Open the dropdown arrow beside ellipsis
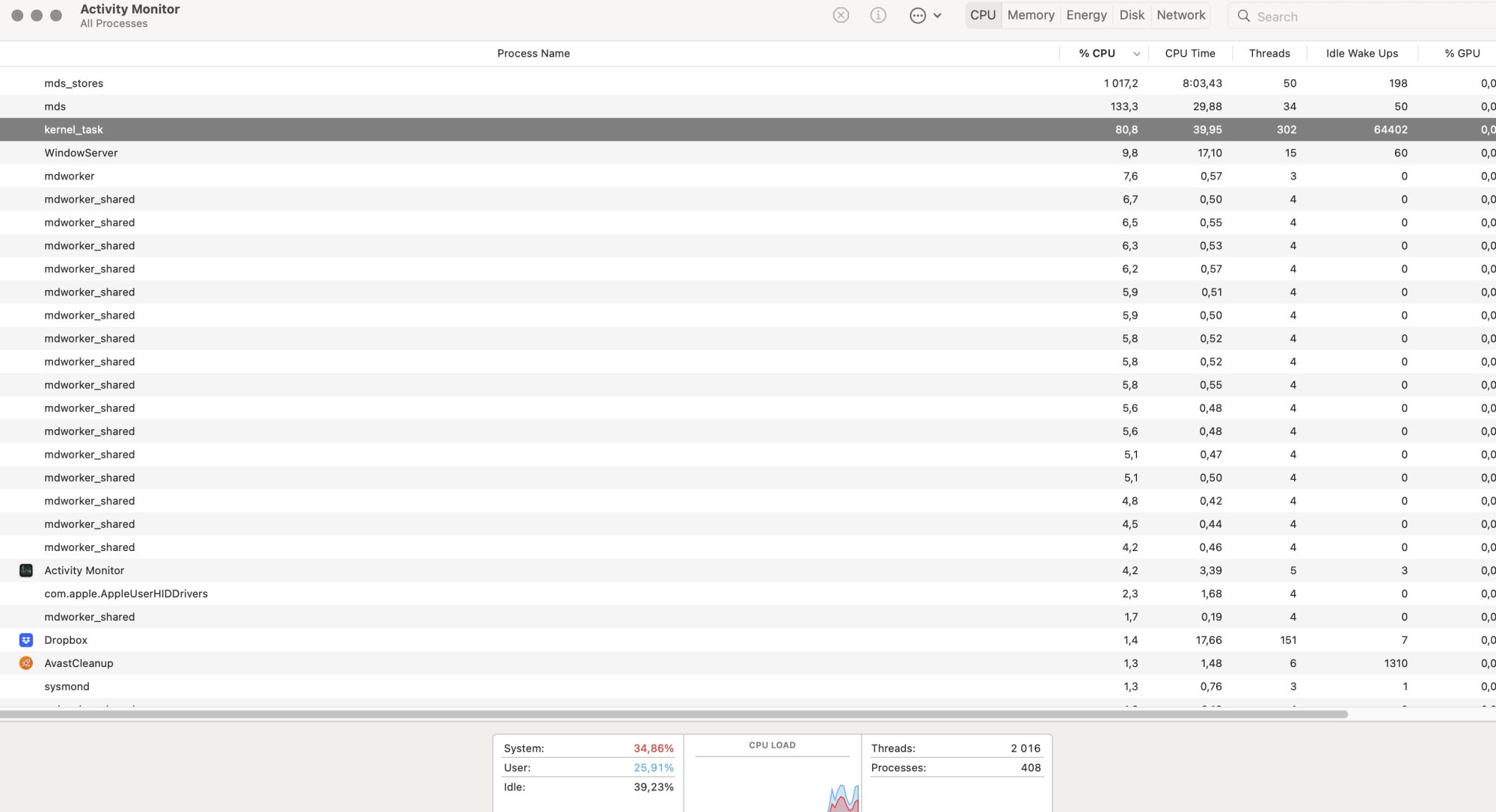This screenshot has width=1496, height=812. [x=937, y=15]
